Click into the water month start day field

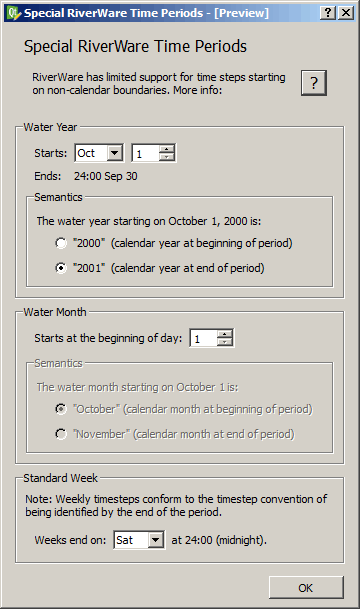coord(203,338)
